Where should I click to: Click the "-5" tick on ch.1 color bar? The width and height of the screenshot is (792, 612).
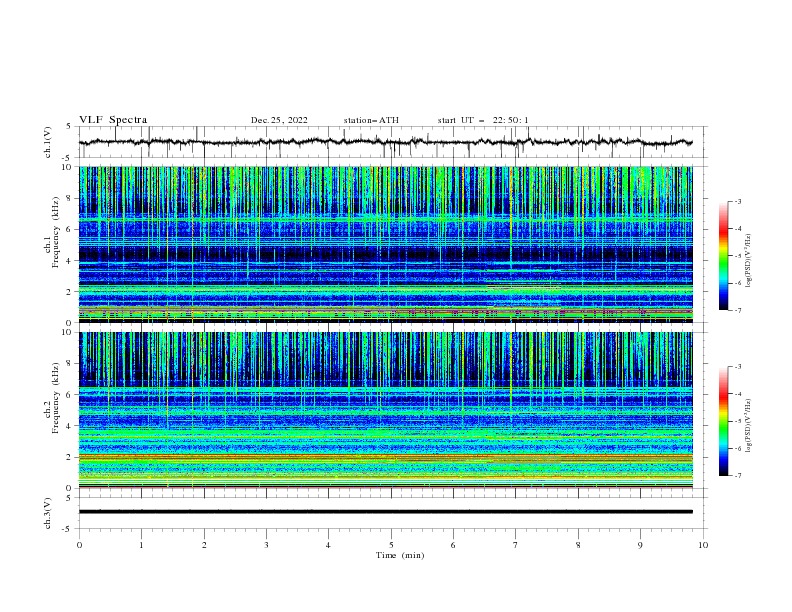coord(737,256)
